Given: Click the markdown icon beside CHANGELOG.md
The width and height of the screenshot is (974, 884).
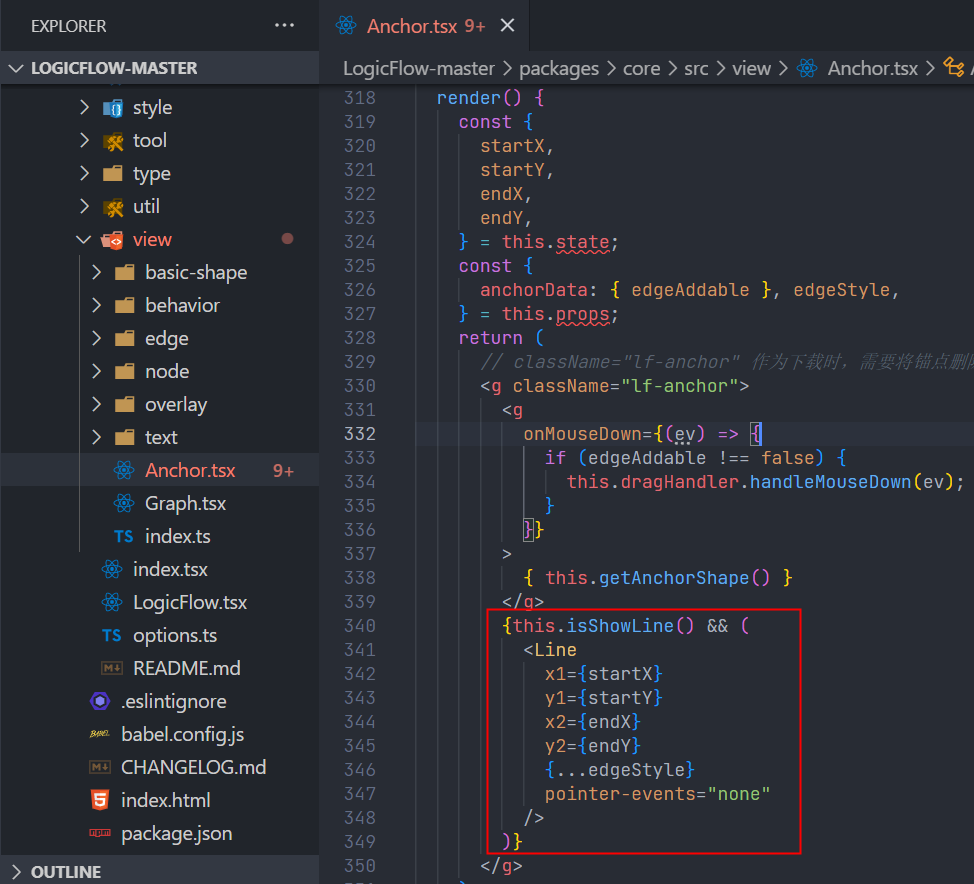Looking at the screenshot, I should click(100, 767).
